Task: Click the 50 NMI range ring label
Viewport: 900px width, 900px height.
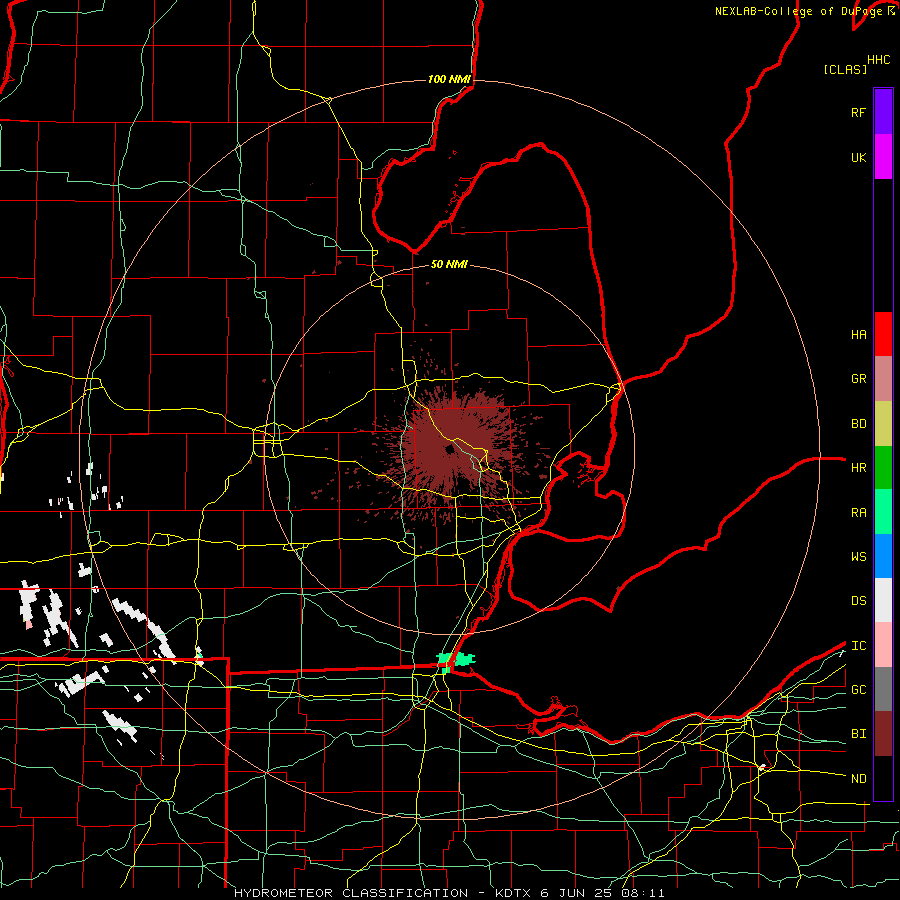Action: (449, 264)
